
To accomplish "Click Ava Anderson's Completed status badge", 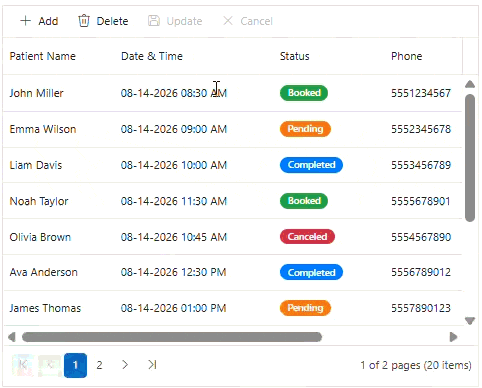I will pos(311,273).
